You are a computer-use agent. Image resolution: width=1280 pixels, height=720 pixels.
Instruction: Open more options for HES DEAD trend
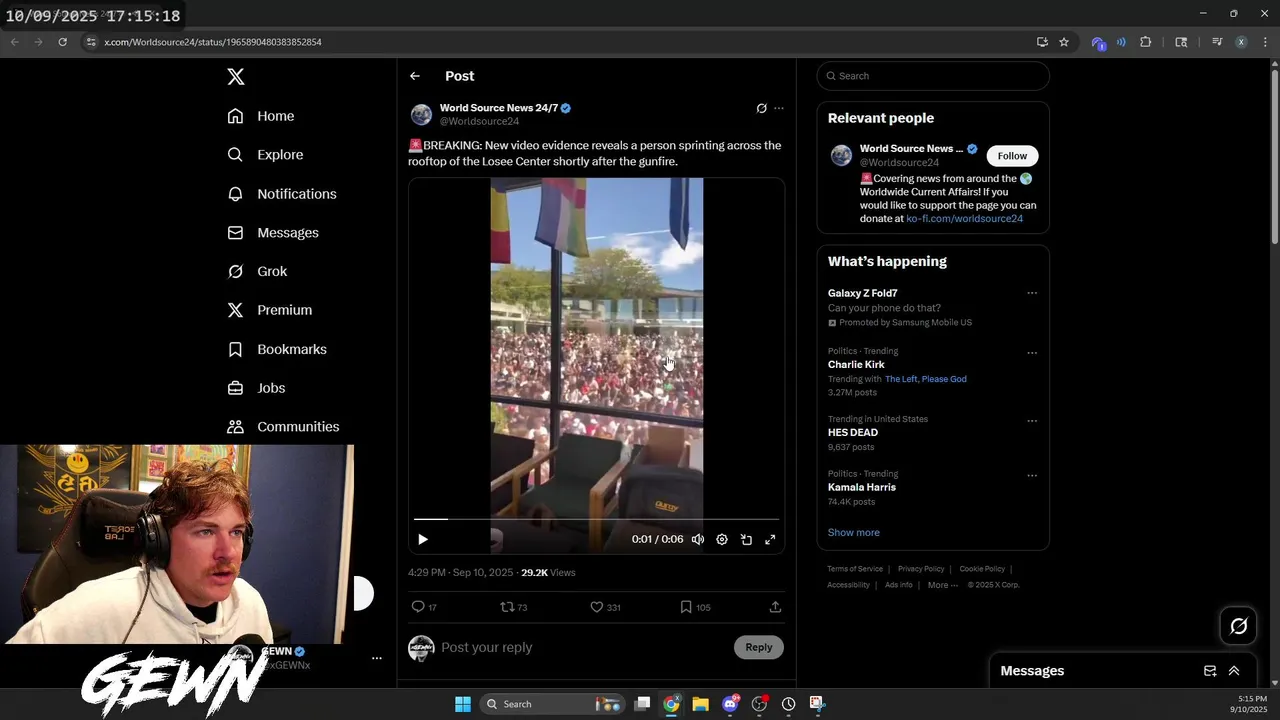[1032, 421]
